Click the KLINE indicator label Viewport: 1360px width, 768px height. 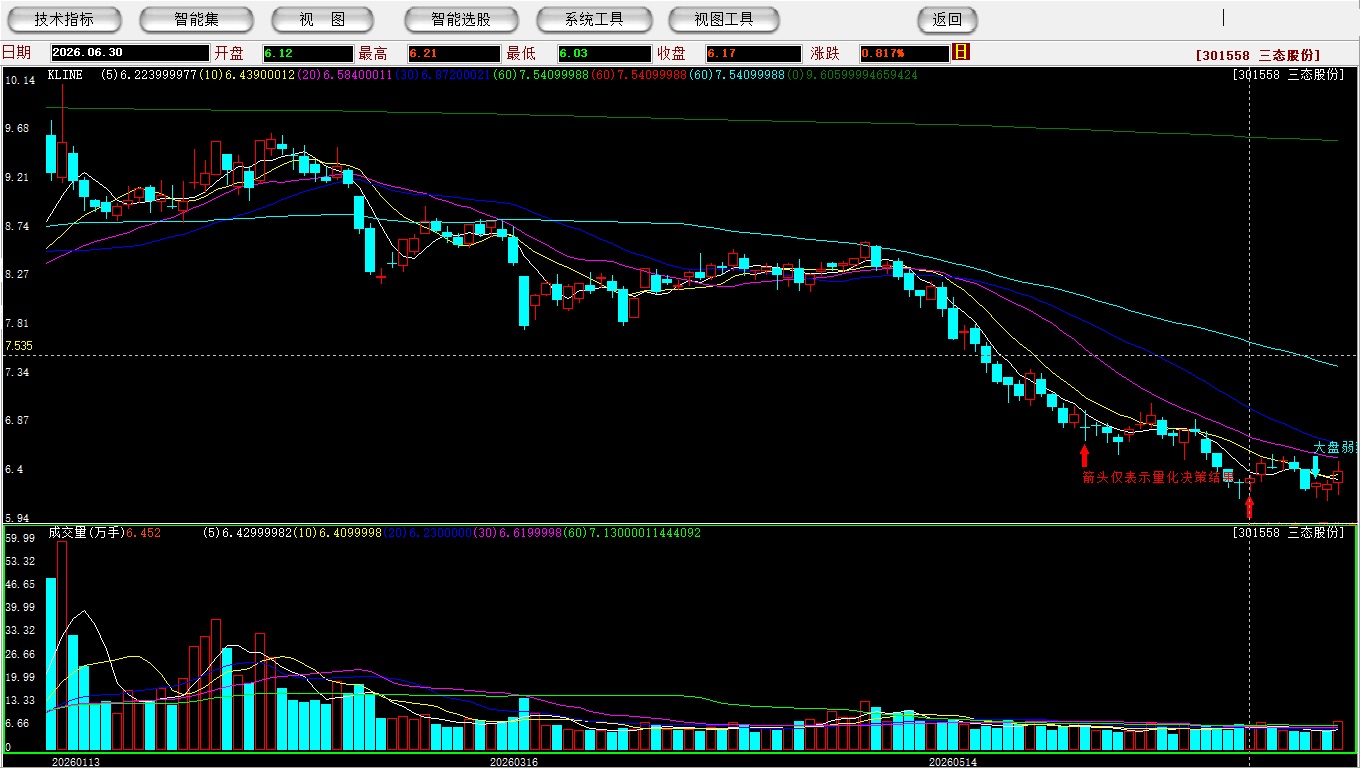coord(65,75)
